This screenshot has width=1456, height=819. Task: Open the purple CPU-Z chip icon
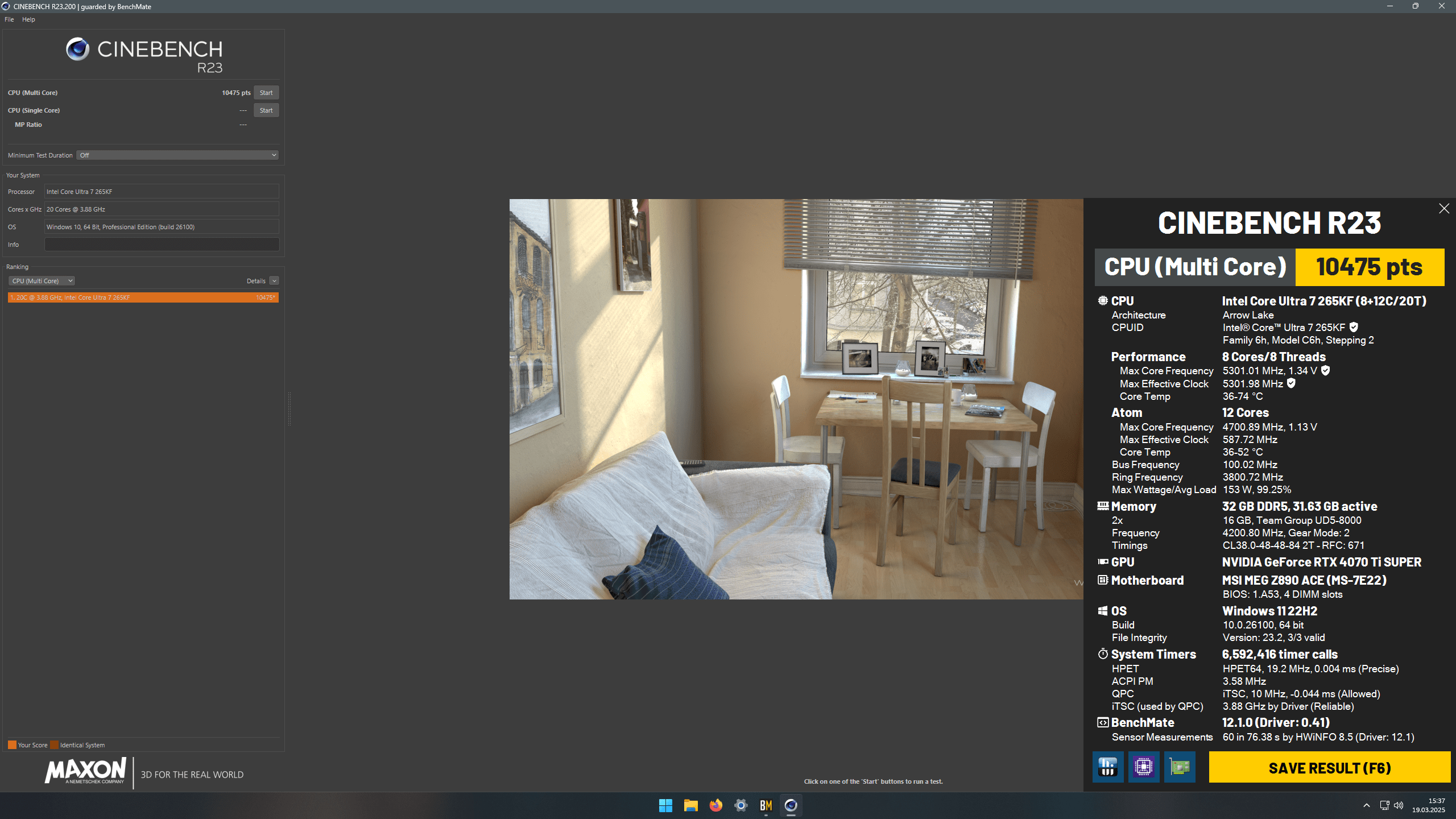pos(1143,767)
